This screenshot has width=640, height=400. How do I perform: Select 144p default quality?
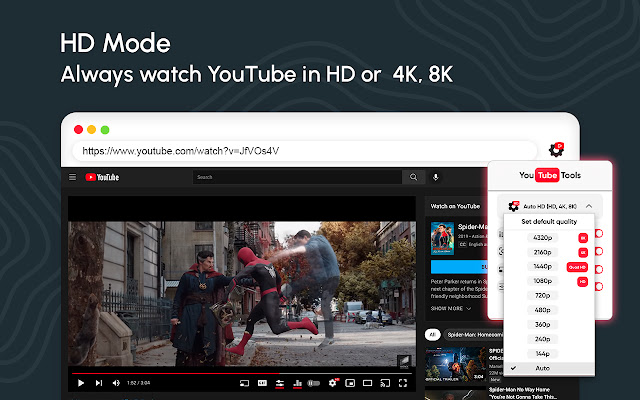(542, 353)
